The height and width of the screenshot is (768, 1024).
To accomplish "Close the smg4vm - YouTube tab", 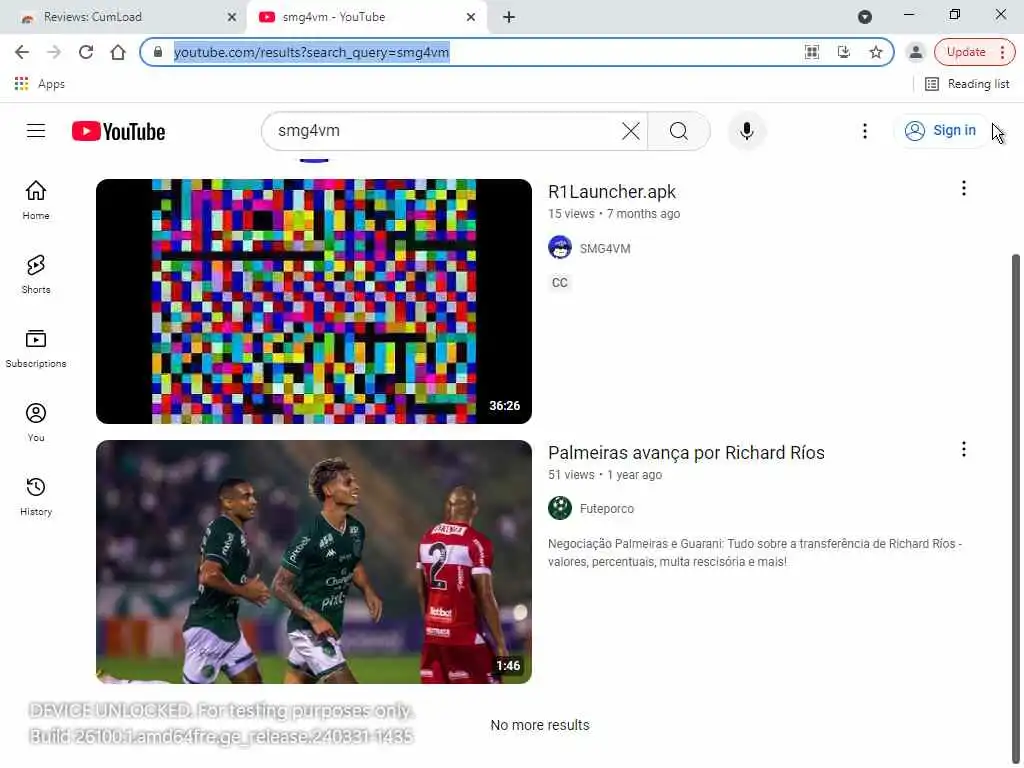I will [x=471, y=17].
